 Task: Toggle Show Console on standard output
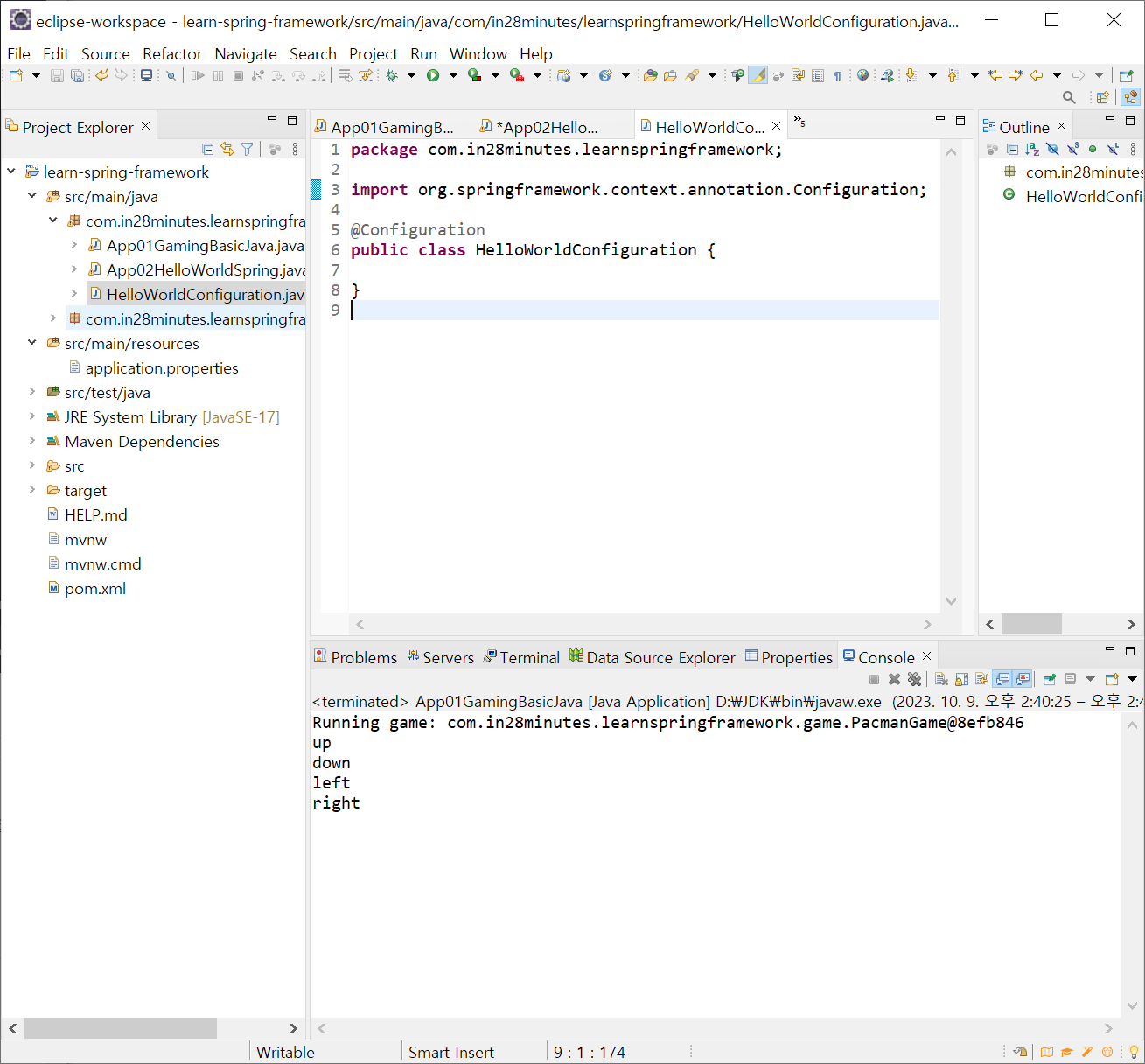pos(1002,679)
